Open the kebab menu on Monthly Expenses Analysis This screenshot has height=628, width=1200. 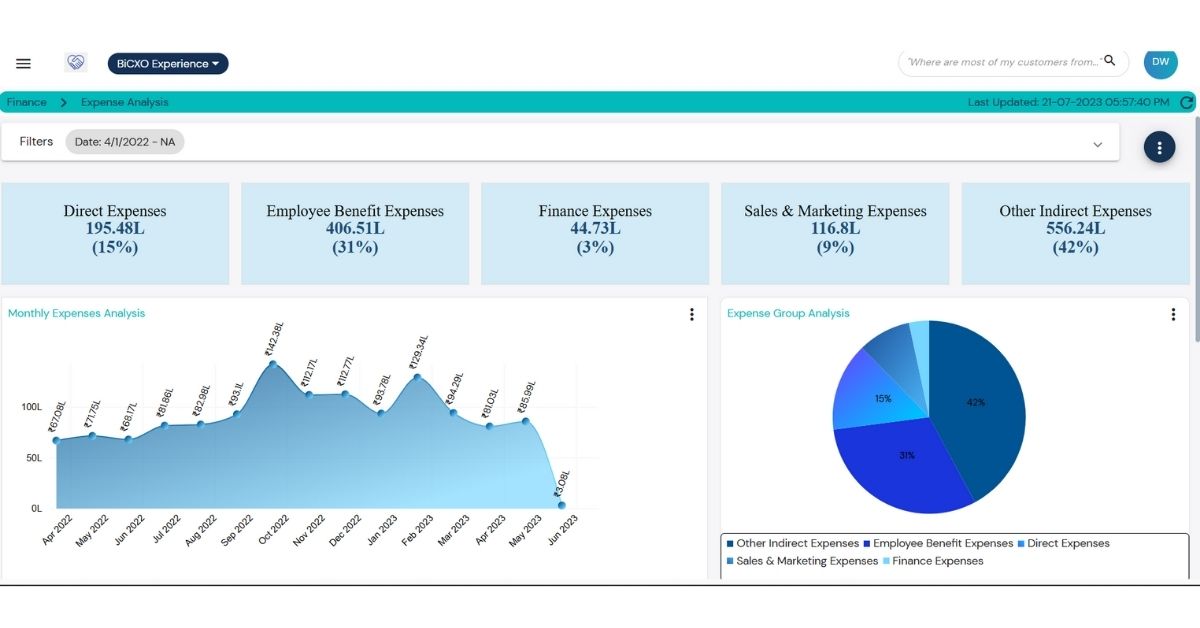pos(691,314)
